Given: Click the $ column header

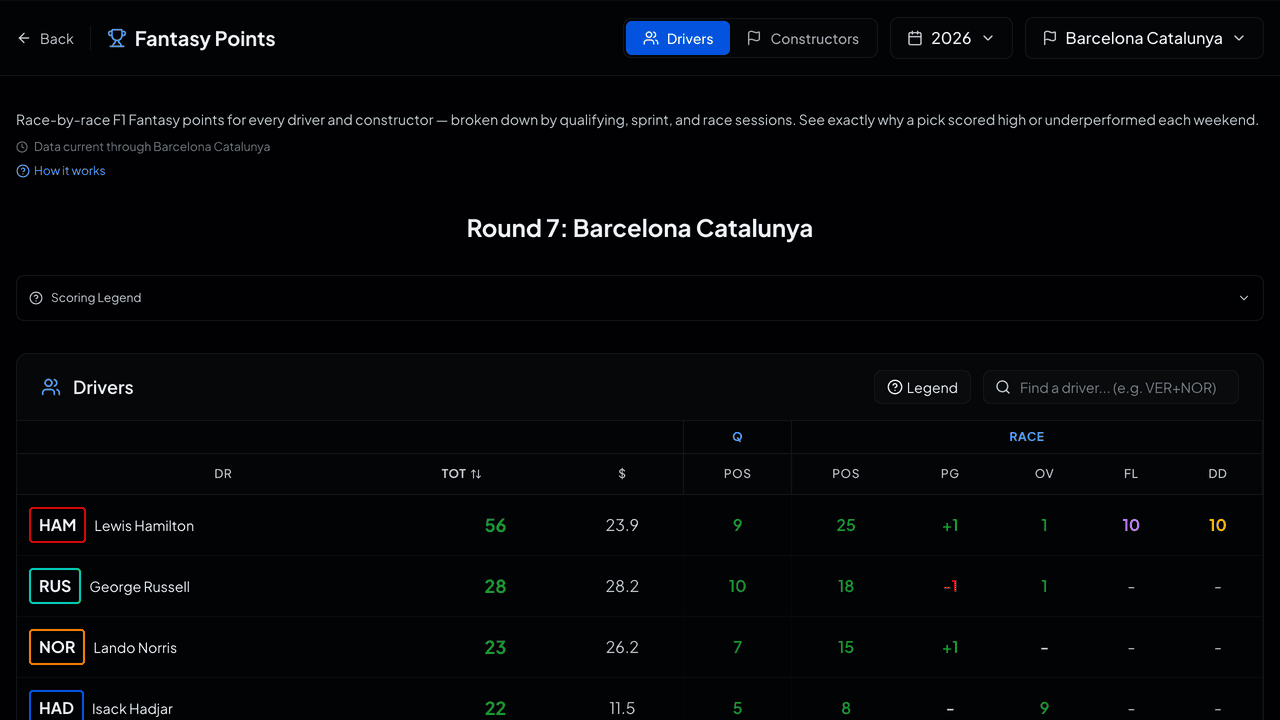Looking at the screenshot, I should (622, 474).
